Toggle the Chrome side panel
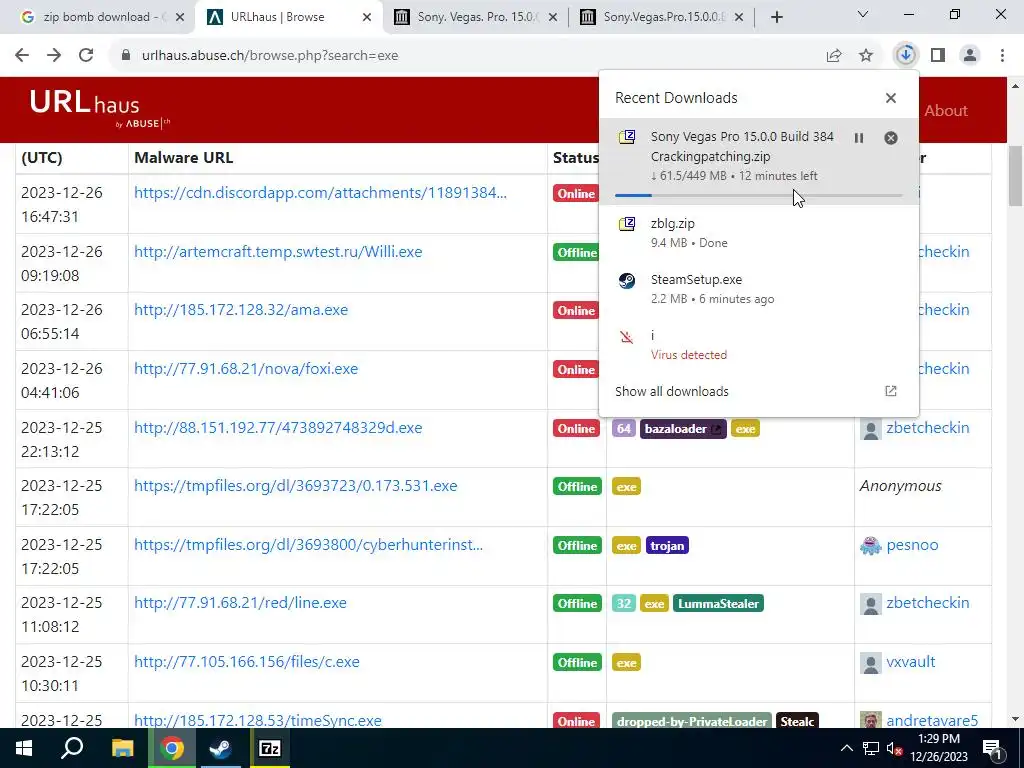 (x=938, y=56)
